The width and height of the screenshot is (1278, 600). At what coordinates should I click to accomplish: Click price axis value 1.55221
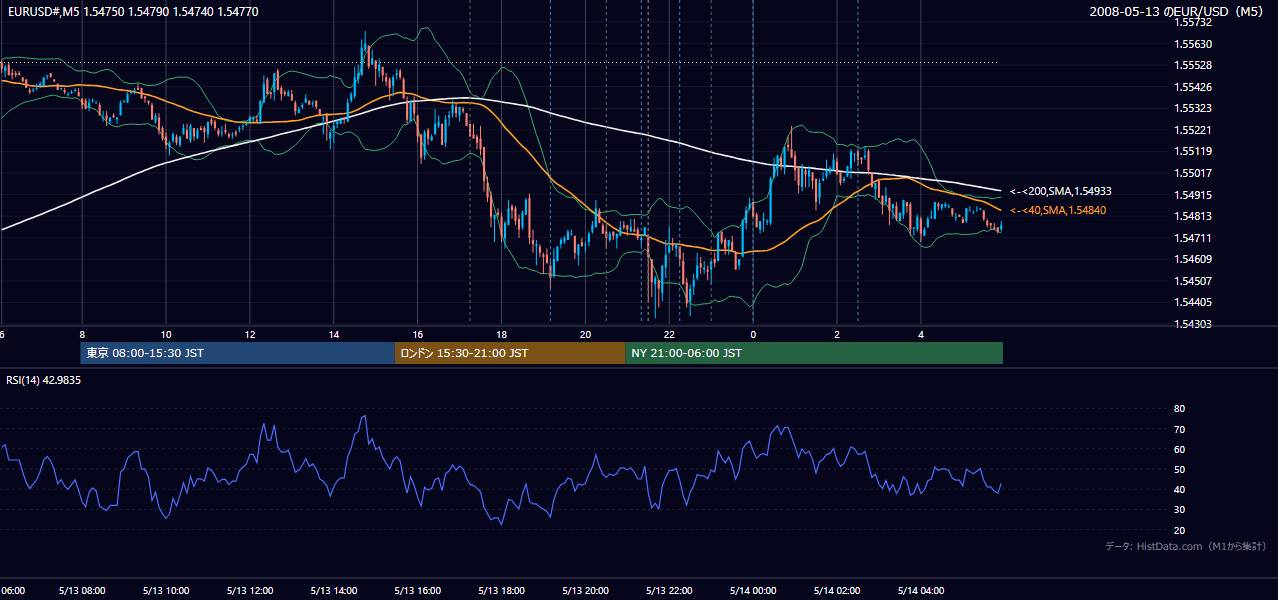point(1194,130)
